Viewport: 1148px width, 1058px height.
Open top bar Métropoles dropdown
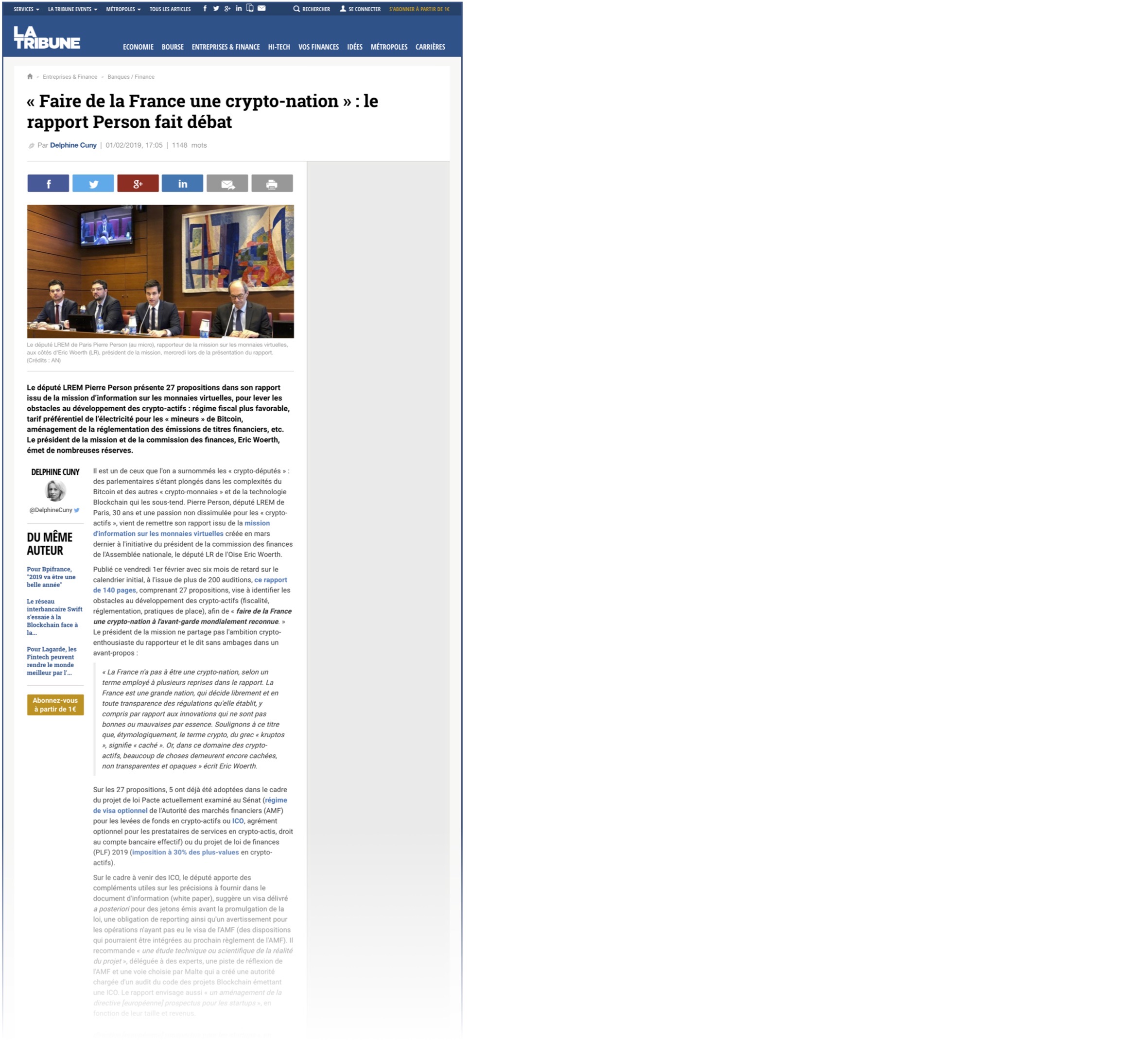[123, 9]
